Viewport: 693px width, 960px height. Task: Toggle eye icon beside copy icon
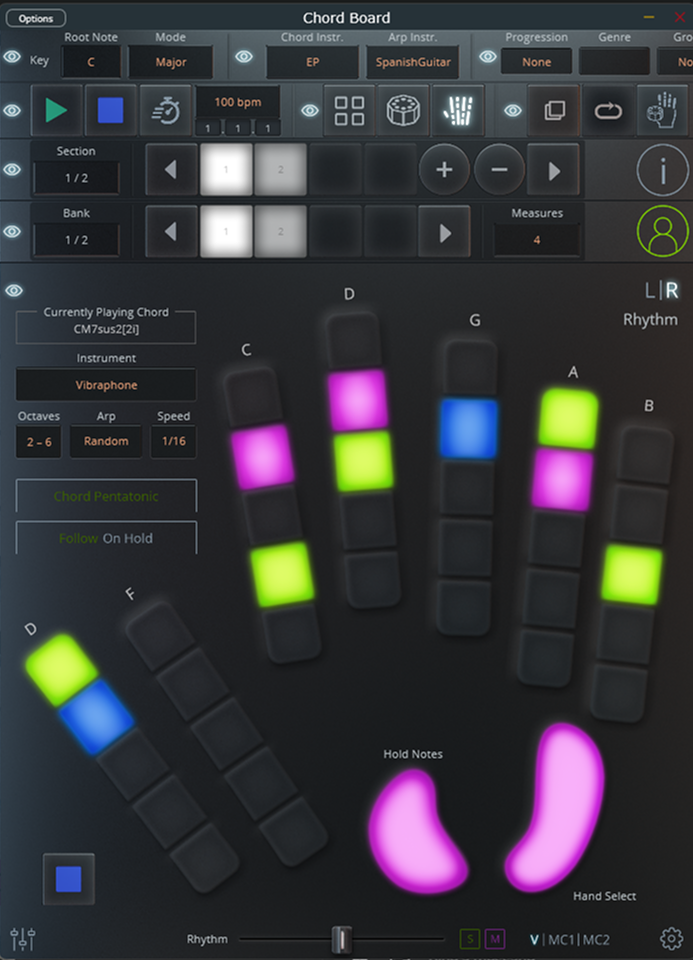click(513, 111)
